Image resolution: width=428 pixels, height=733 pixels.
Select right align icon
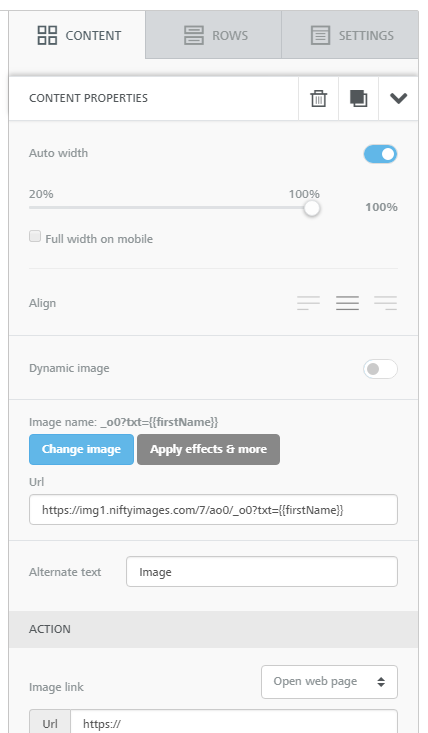[x=385, y=303]
